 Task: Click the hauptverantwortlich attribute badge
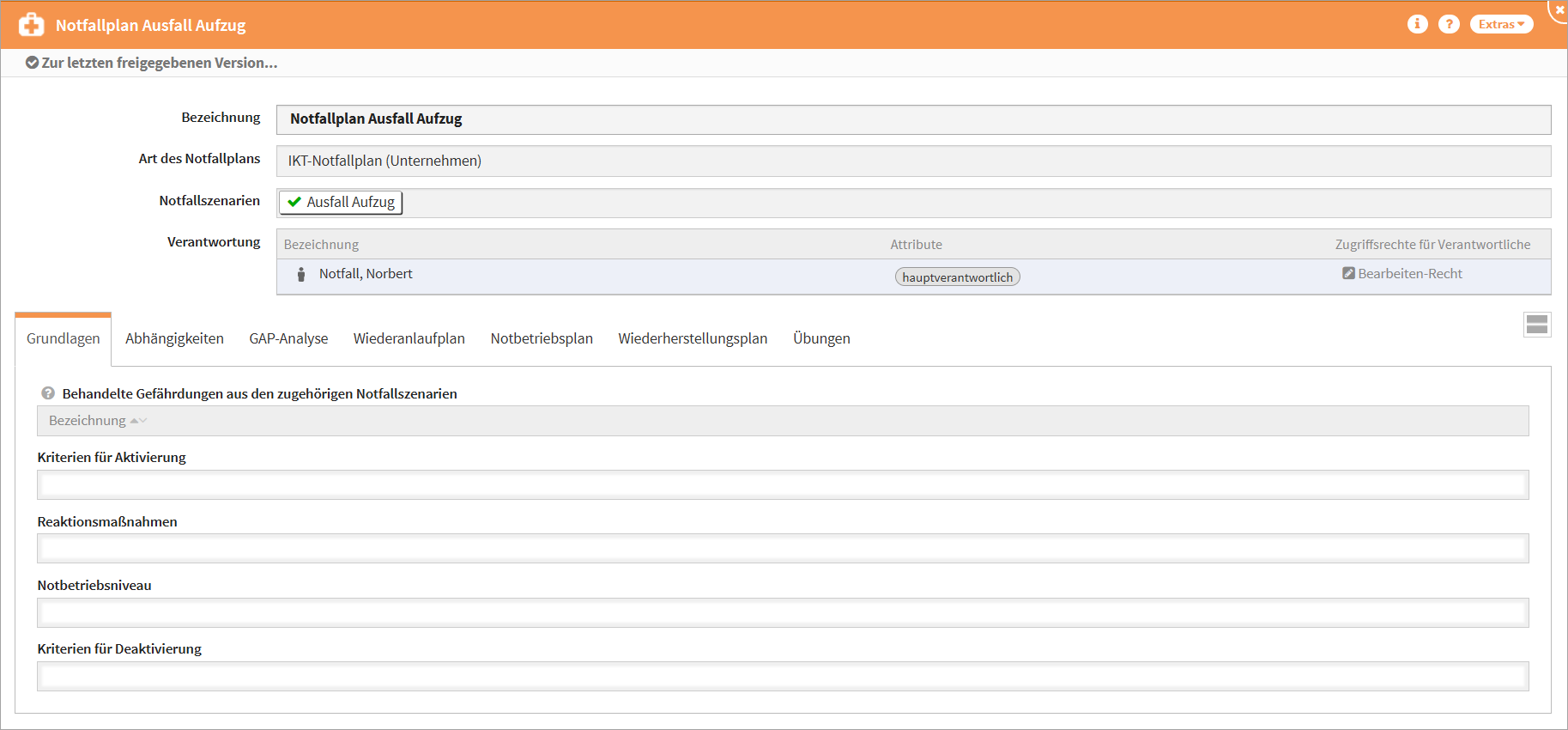pos(957,277)
